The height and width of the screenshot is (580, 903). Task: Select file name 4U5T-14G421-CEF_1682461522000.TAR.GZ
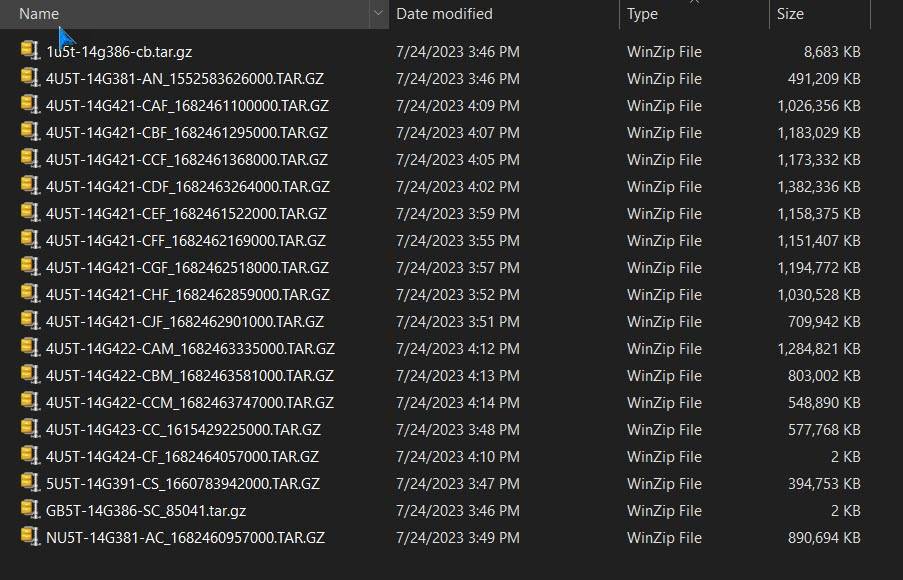click(x=186, y=214)
